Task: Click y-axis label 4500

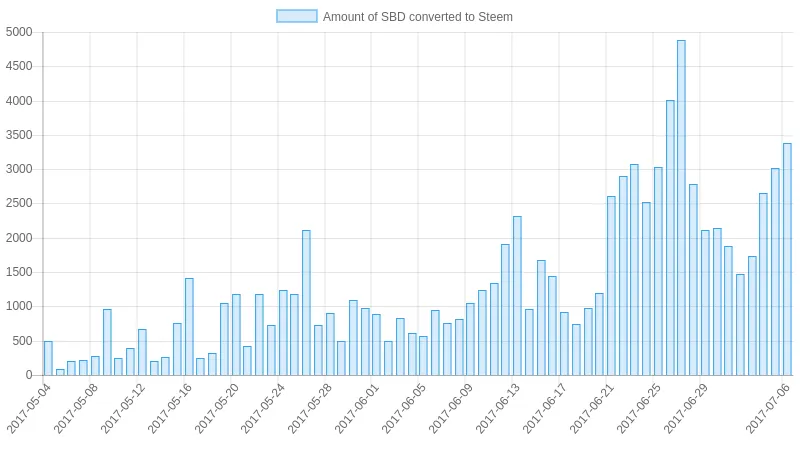Action: point(19,66)
